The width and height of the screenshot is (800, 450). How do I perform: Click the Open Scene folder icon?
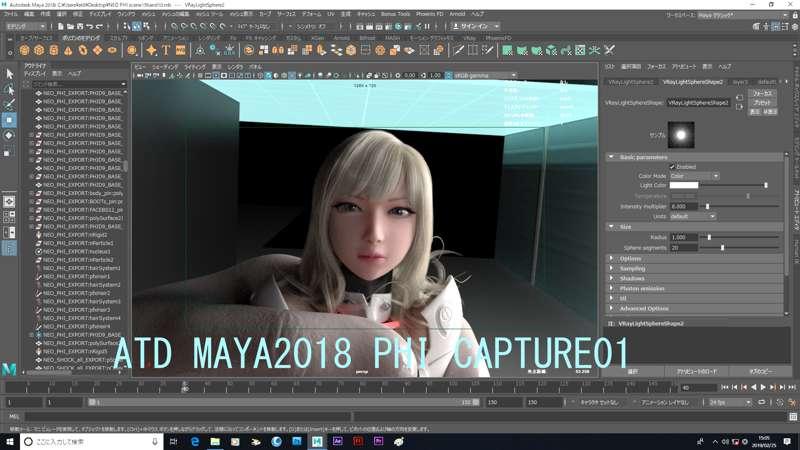tap(70, 26)
